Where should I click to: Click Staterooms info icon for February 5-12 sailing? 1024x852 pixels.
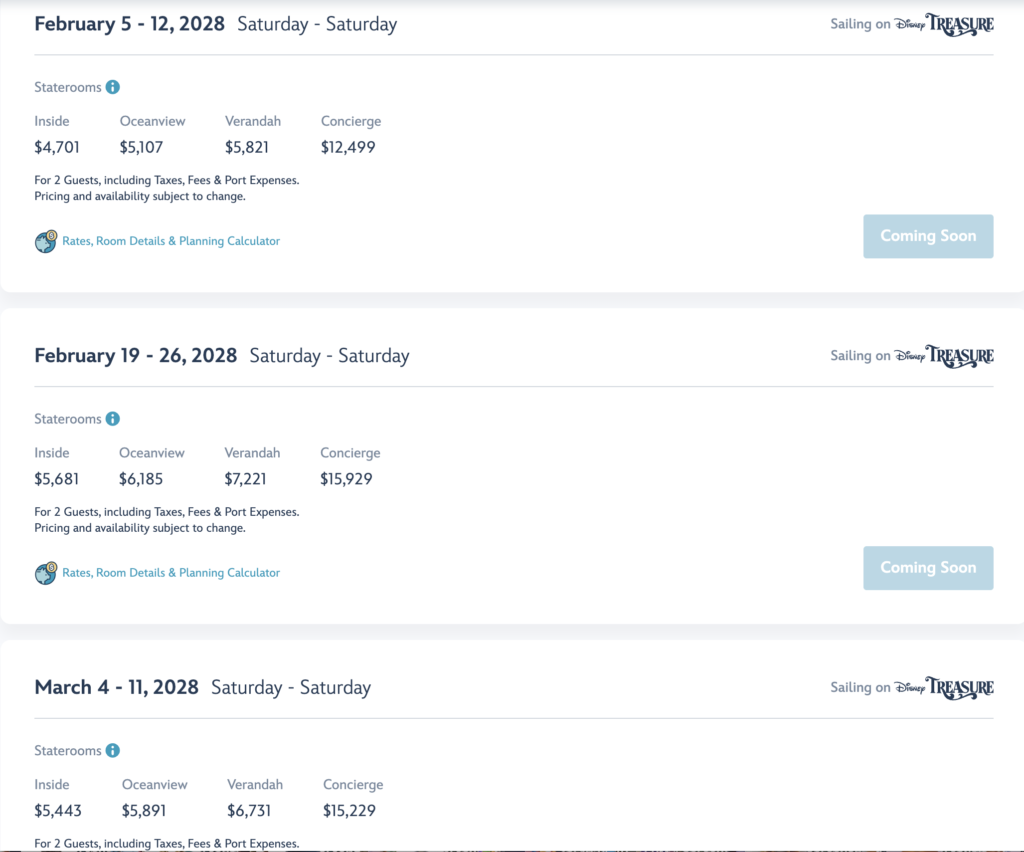(x=112, y=87)
